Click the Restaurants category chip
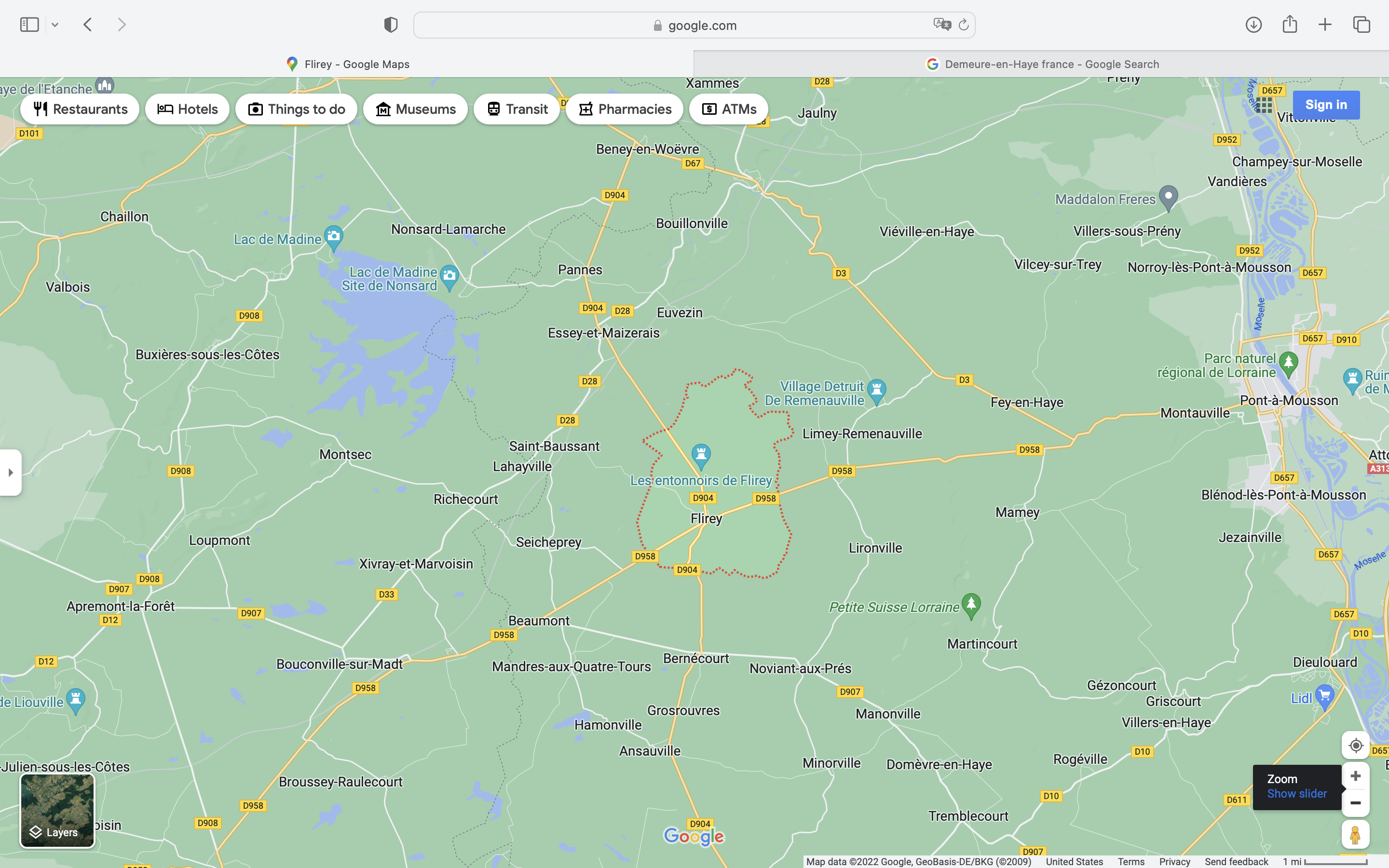This screenshot has height=868, width=1389. [80, 109]
